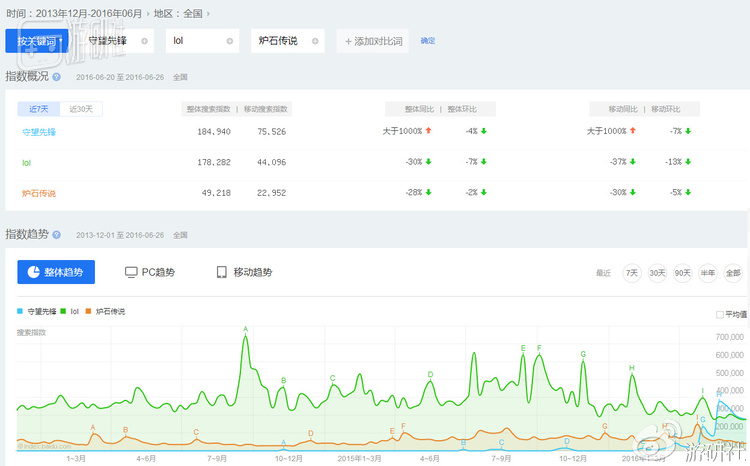Screen dimensions: 750x466
Task: Click the 整体搜索指数 column header
Action: [x=209, y=110]
